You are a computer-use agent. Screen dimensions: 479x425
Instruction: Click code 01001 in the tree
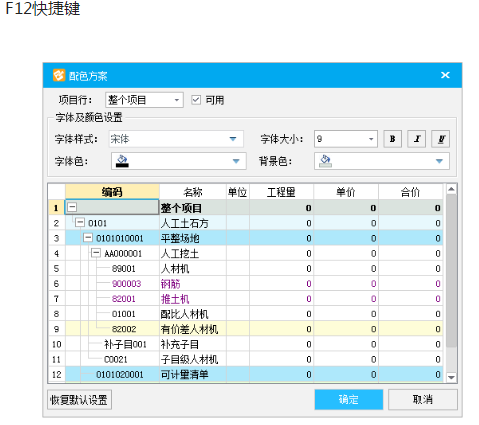coord(124,314)
